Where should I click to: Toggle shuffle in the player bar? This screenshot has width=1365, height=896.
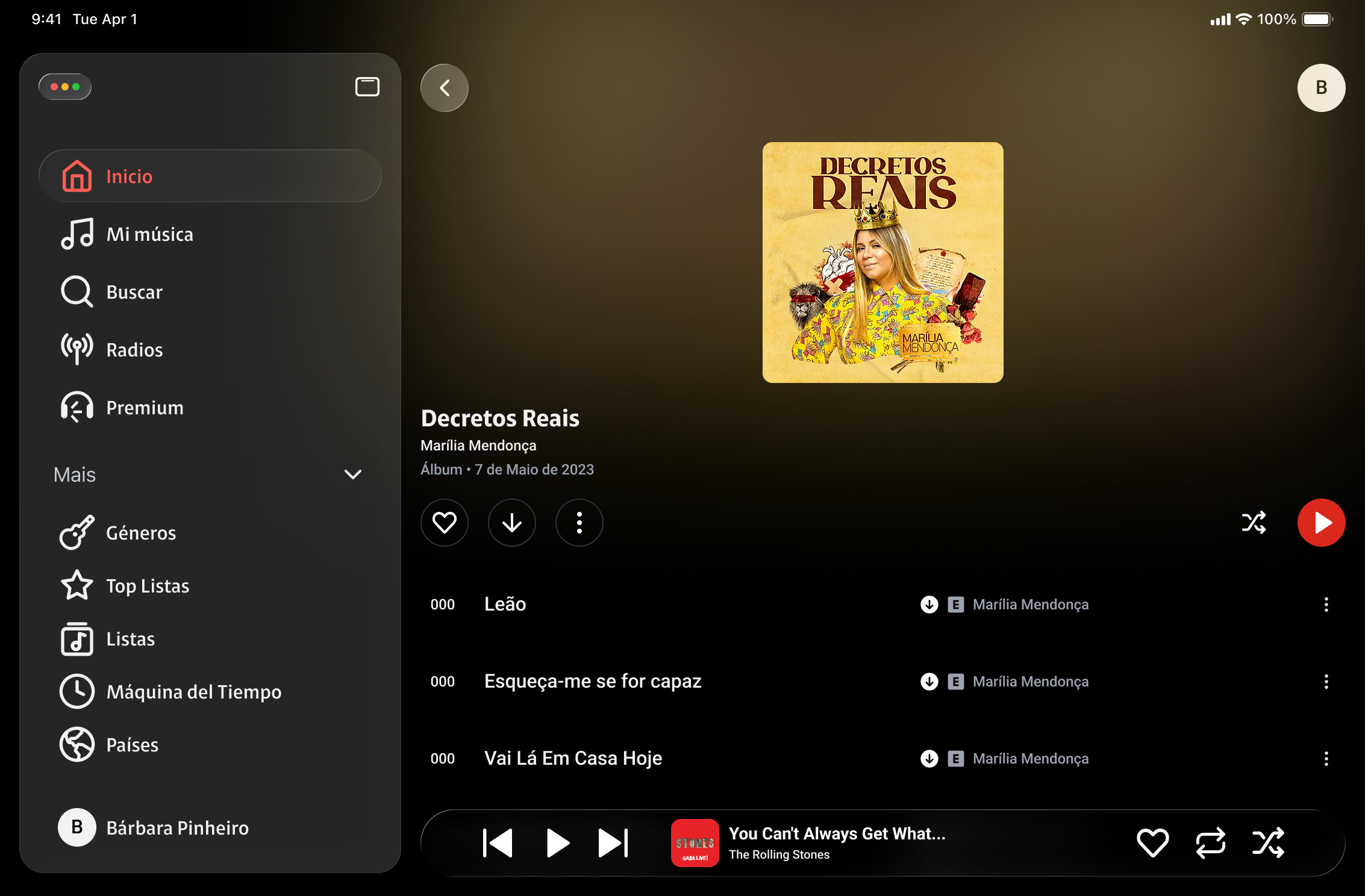[1268, 842]
